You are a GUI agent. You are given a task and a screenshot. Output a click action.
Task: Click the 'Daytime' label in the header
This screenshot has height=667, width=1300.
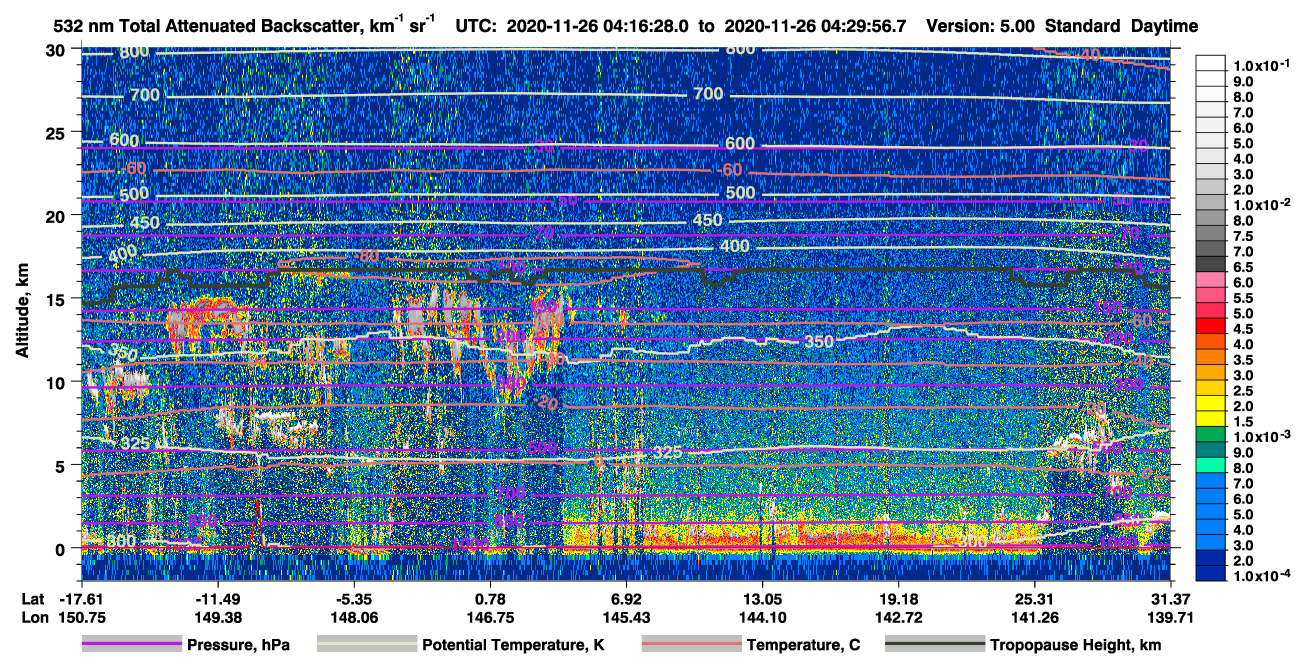pos(1165,26)
